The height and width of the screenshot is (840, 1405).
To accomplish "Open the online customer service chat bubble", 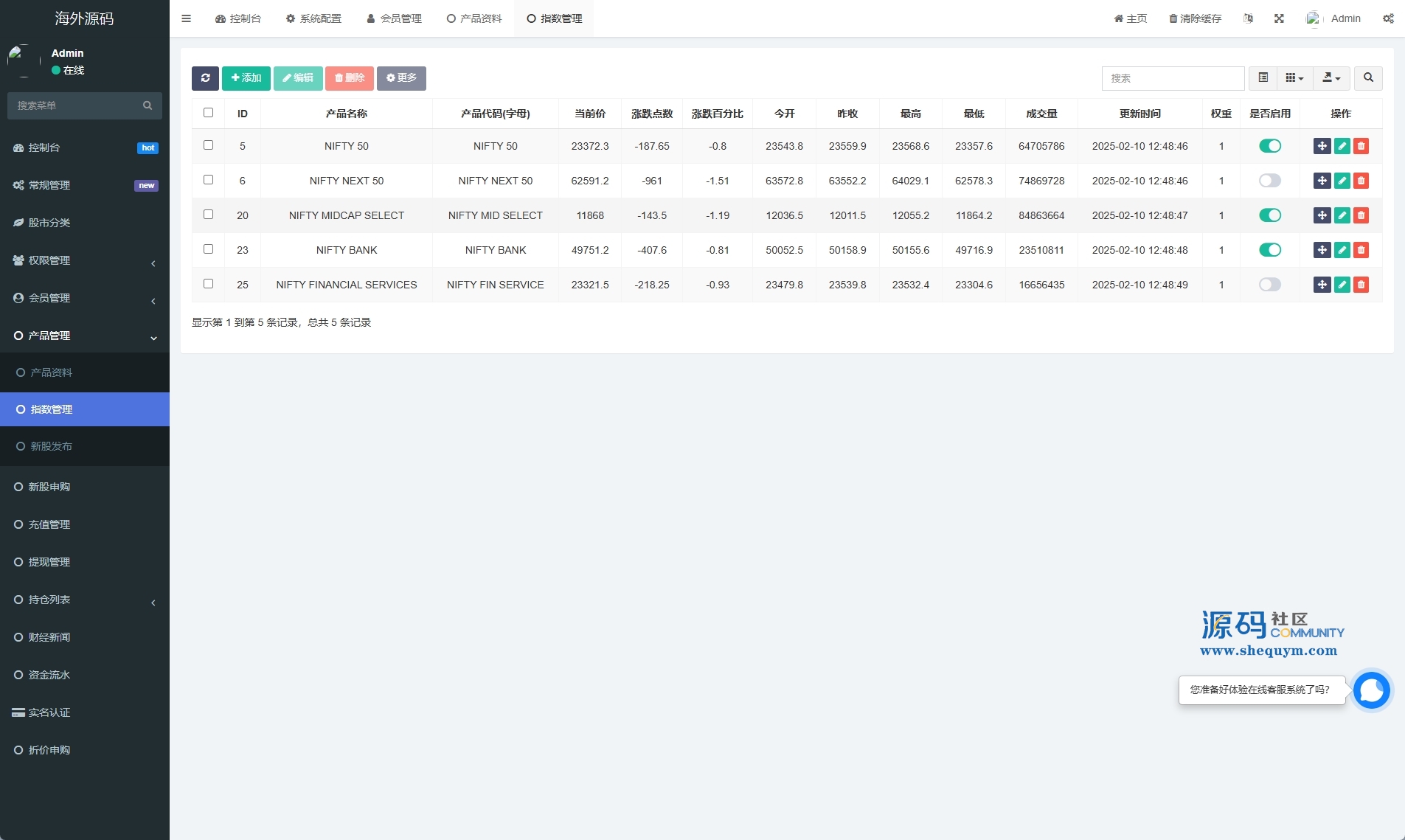I will point(1372,690).
